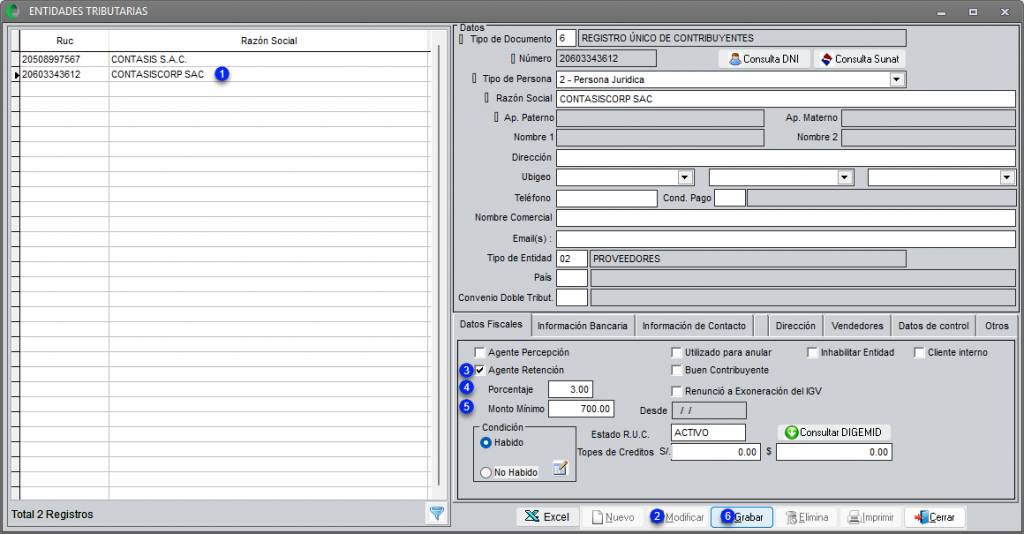Enable the Agente Percepción checkbox

[x=480, y=353]
